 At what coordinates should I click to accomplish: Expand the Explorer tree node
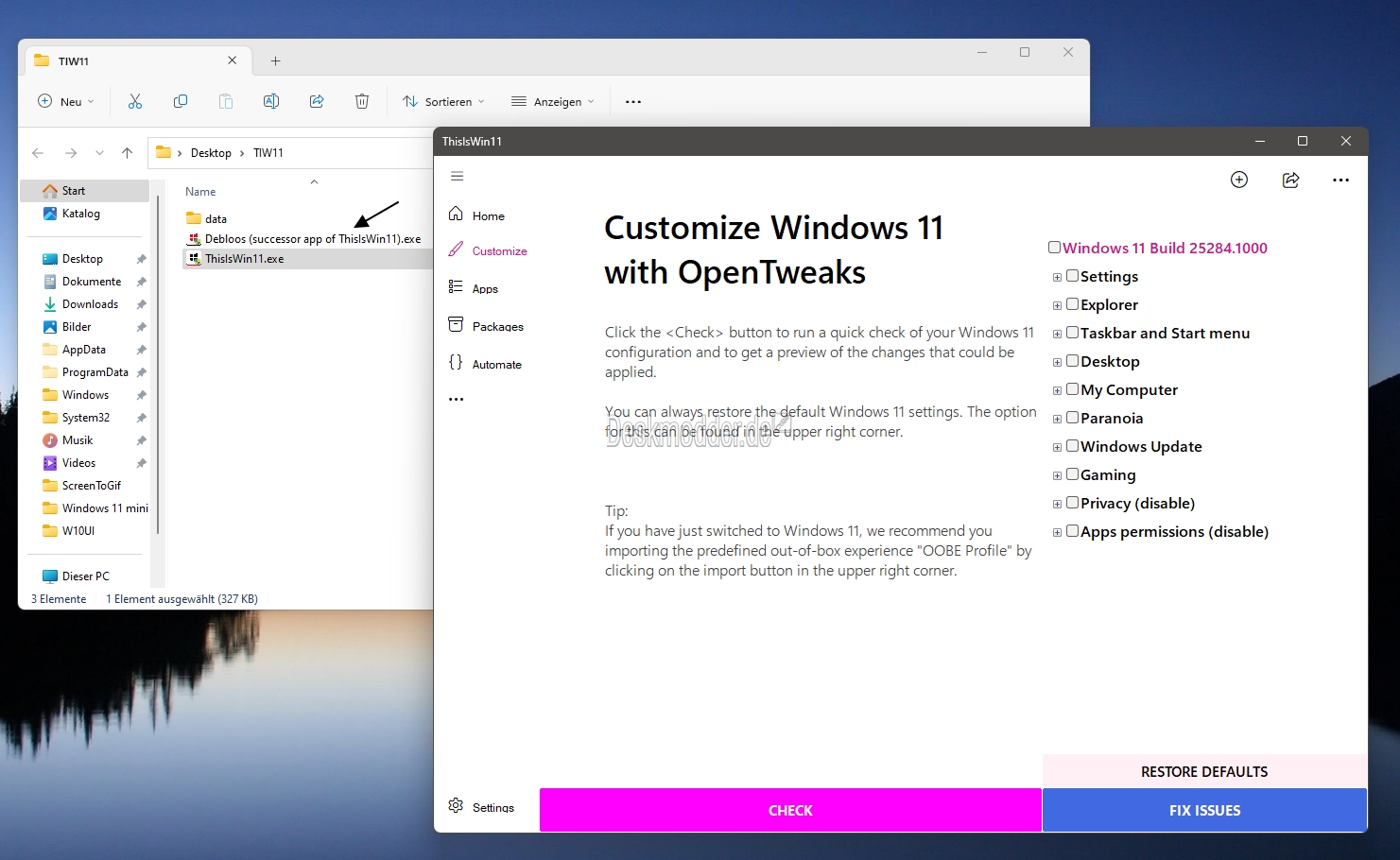(x=1057, y=305)
